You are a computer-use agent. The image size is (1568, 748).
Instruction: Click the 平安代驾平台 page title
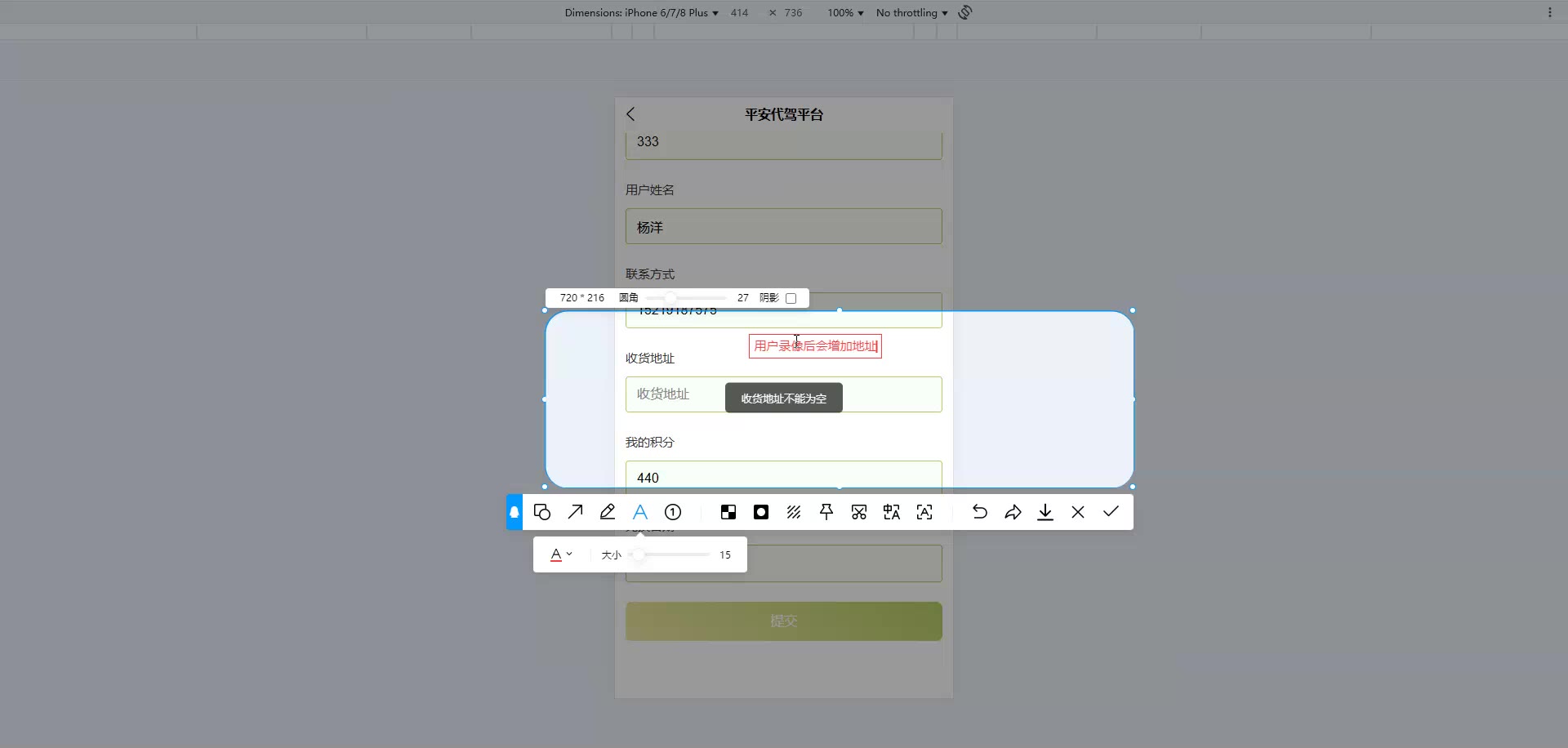pos(784,114)
